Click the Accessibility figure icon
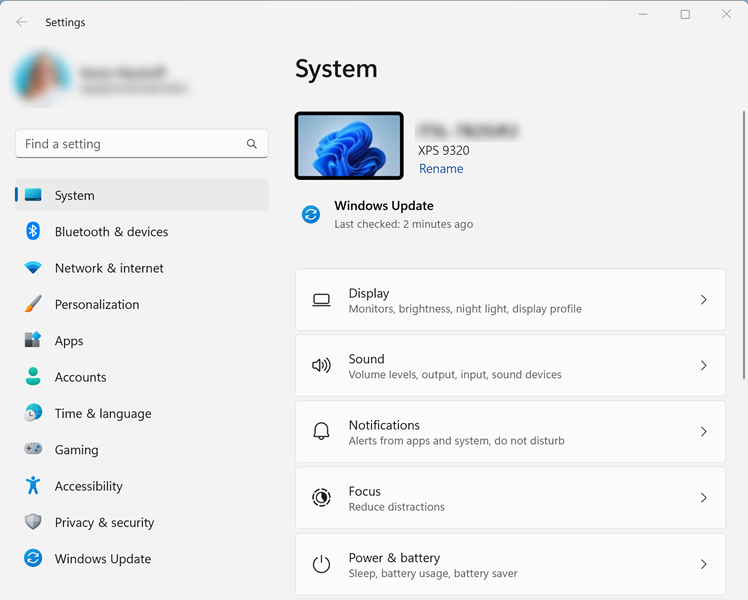 33,486
